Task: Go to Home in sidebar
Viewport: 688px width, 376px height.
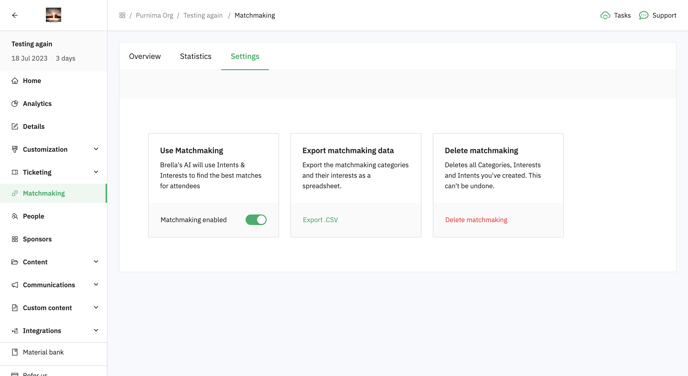Action: pyautogui.click(x=32, y=81)
